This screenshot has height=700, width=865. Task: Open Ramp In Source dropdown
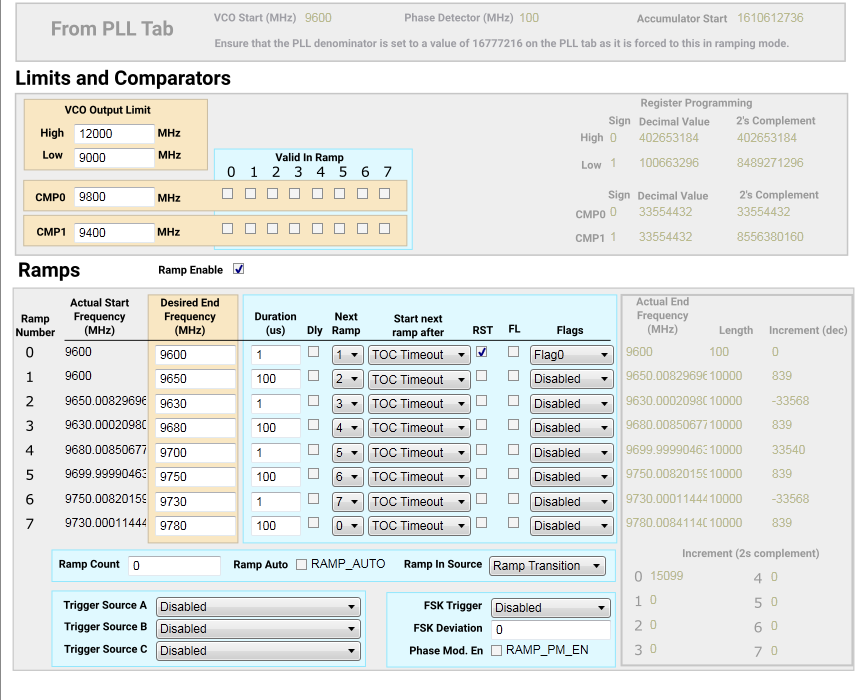coord(547,566)
